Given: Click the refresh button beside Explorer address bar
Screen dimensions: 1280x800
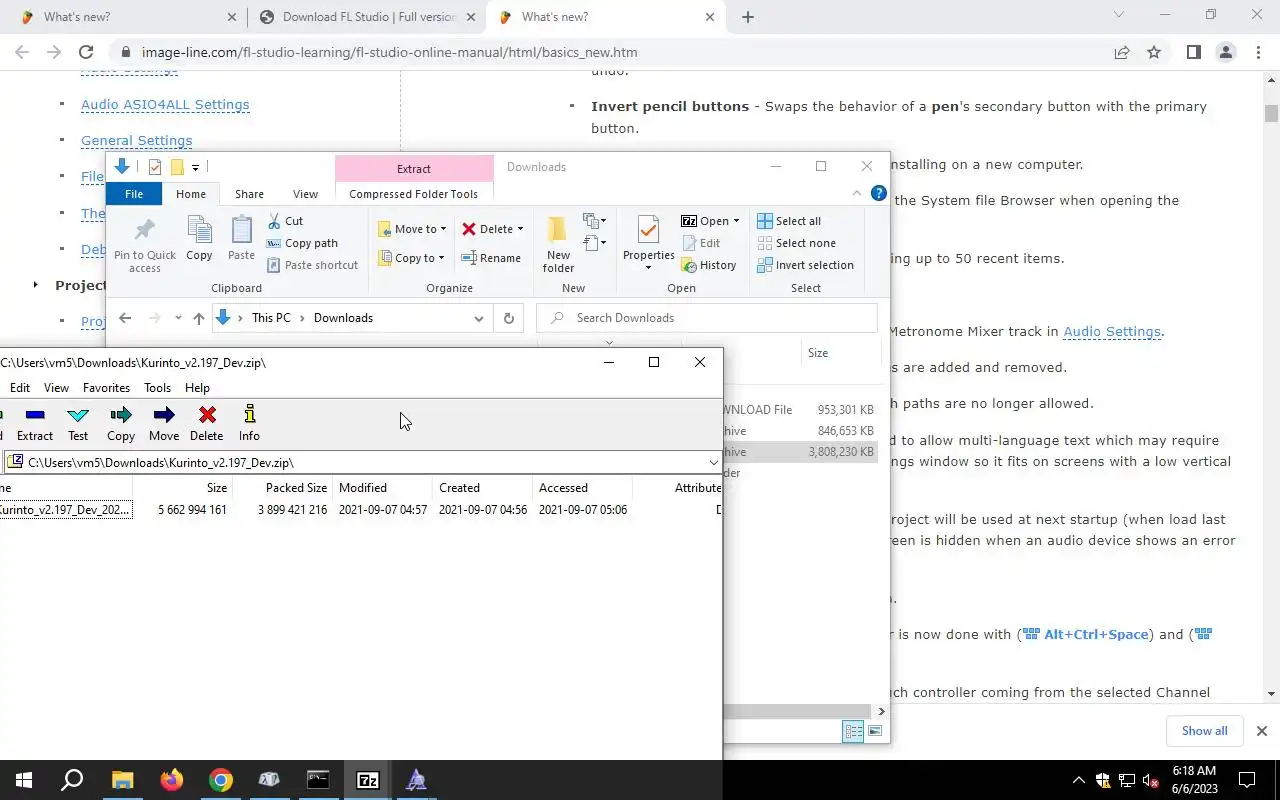Looking at the screenshot, I should pyautogui.click(x=508, y=318).
